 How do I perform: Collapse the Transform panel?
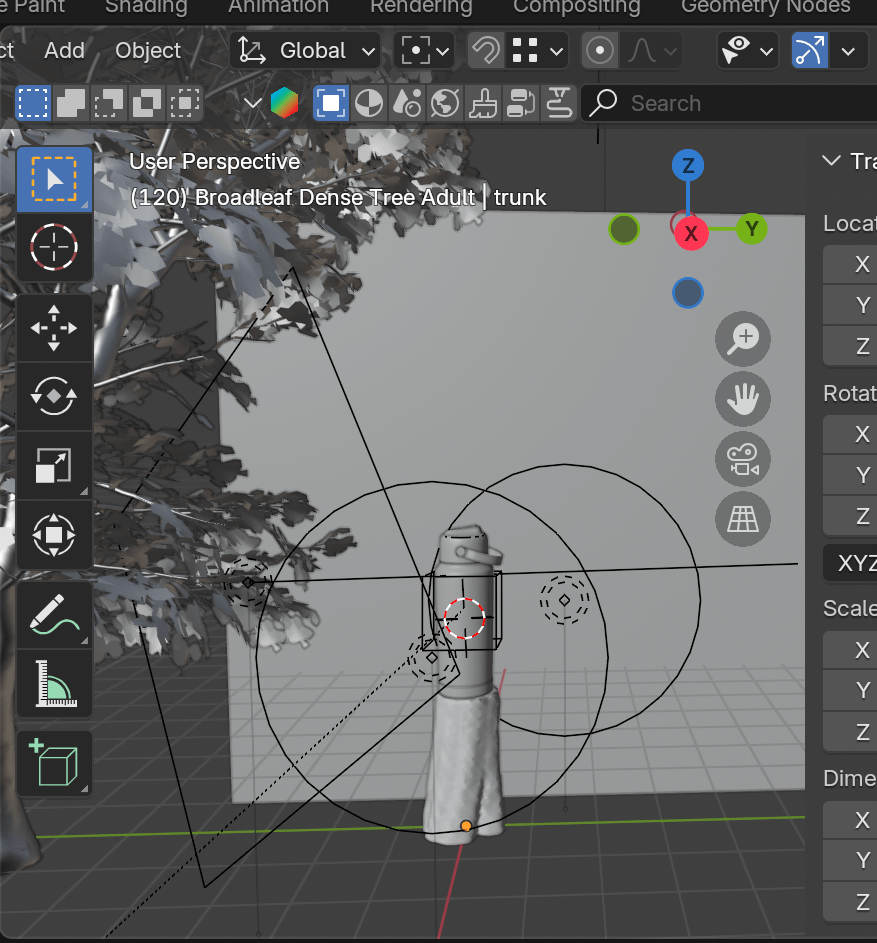830,161
